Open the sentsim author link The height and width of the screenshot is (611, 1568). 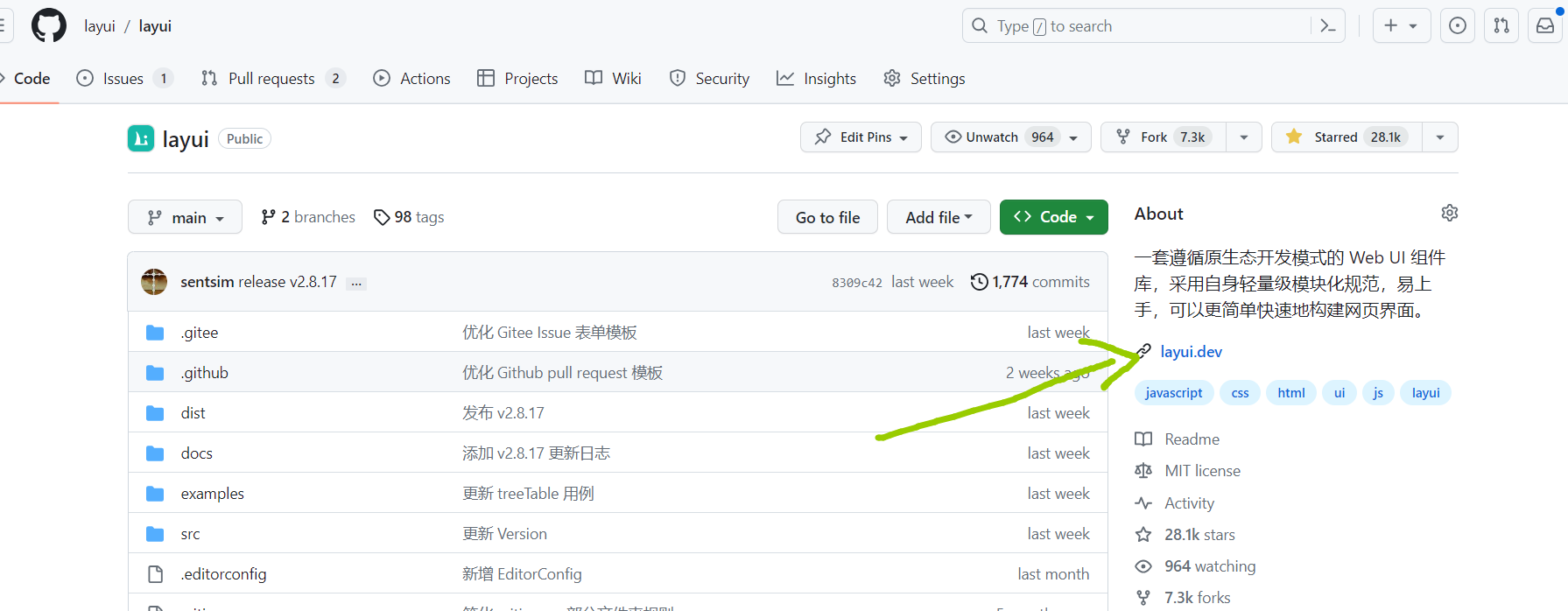207,282
